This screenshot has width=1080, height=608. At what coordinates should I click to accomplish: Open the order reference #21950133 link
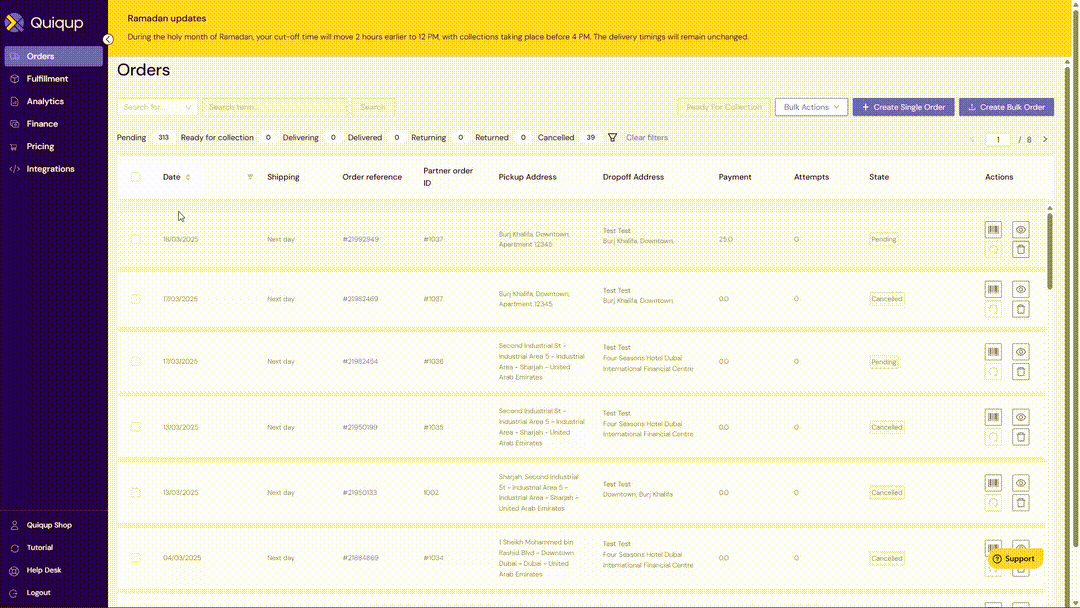pos(360,492)
